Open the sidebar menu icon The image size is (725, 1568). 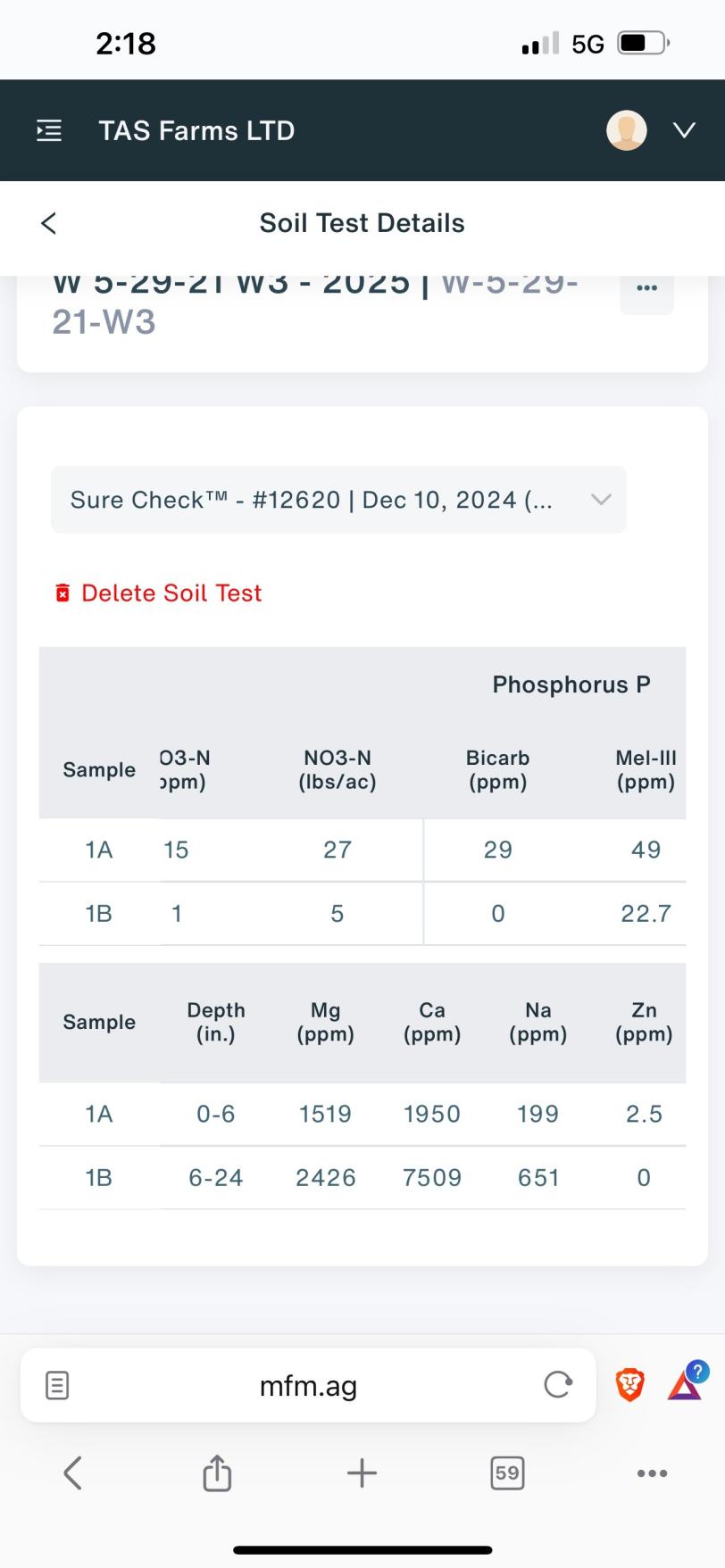coord(49,130)
